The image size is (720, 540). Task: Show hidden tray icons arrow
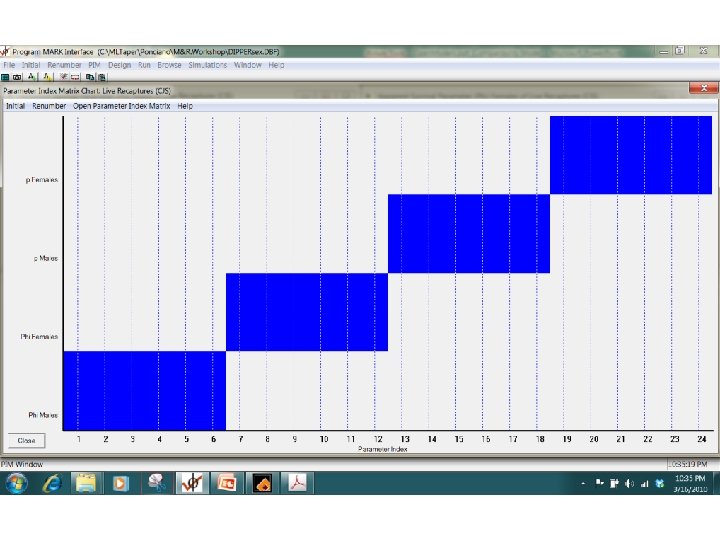(583, 483)
